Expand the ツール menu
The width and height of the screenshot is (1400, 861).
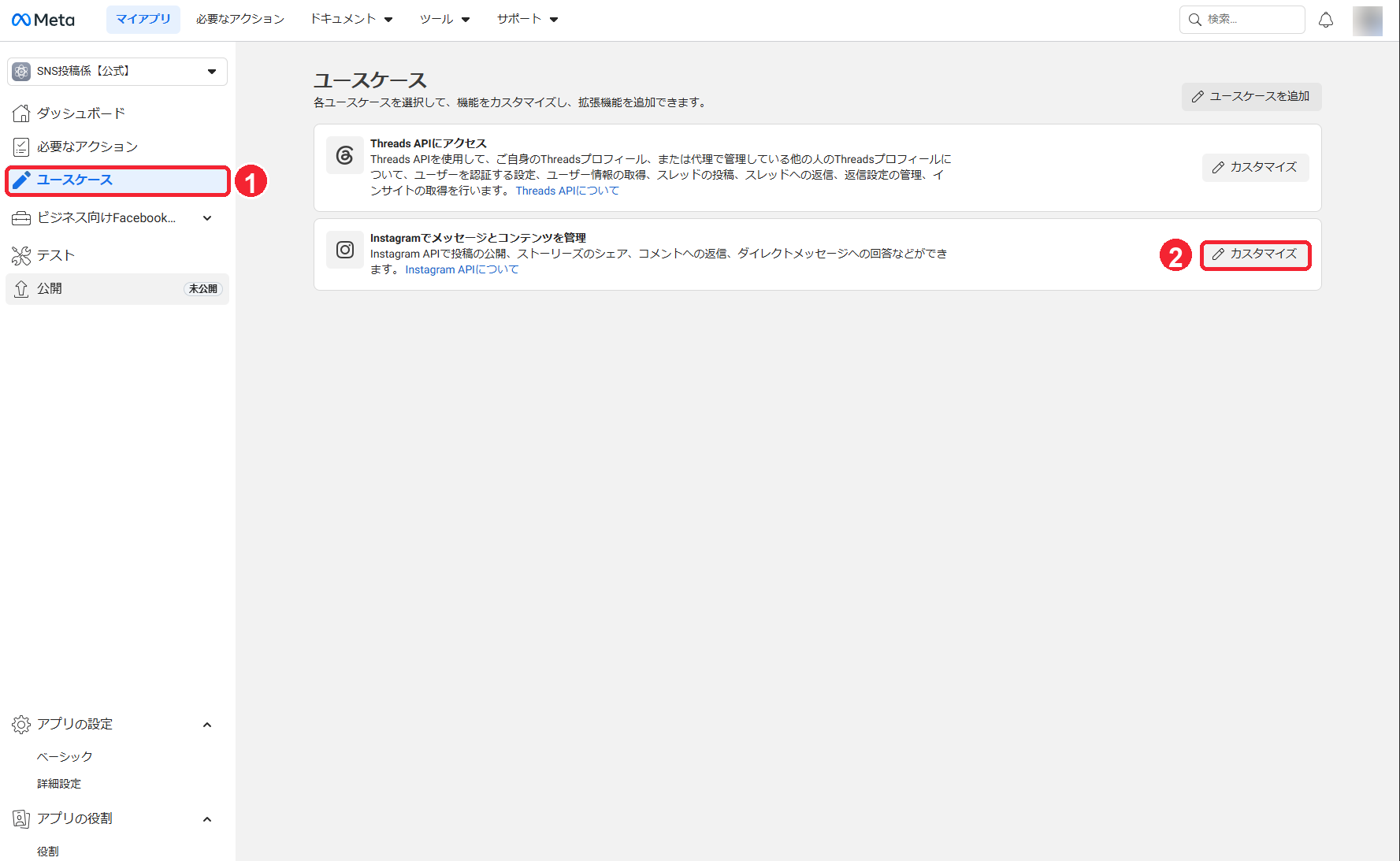(x=444, y=19)
